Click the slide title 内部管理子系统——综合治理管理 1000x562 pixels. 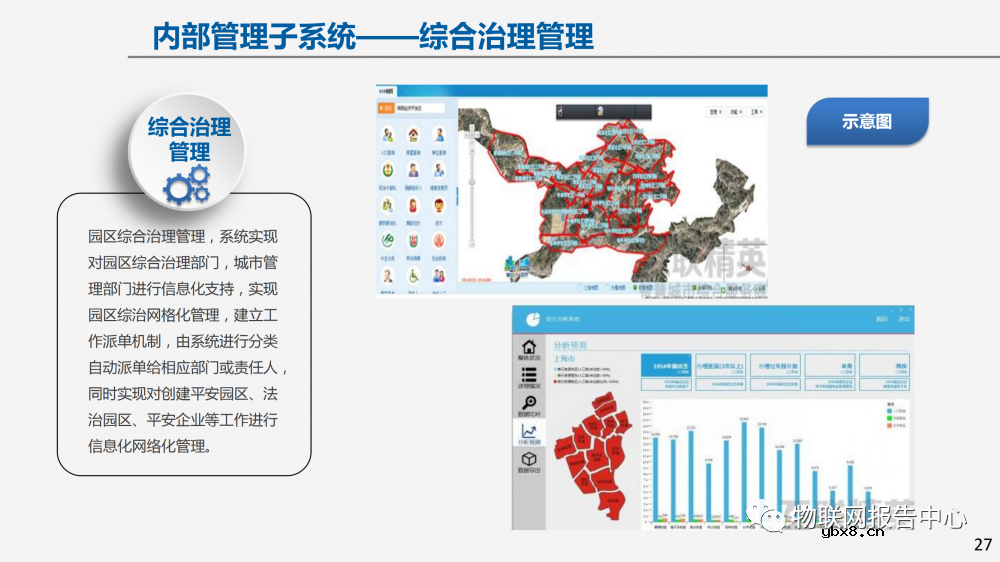coord(373,36)
